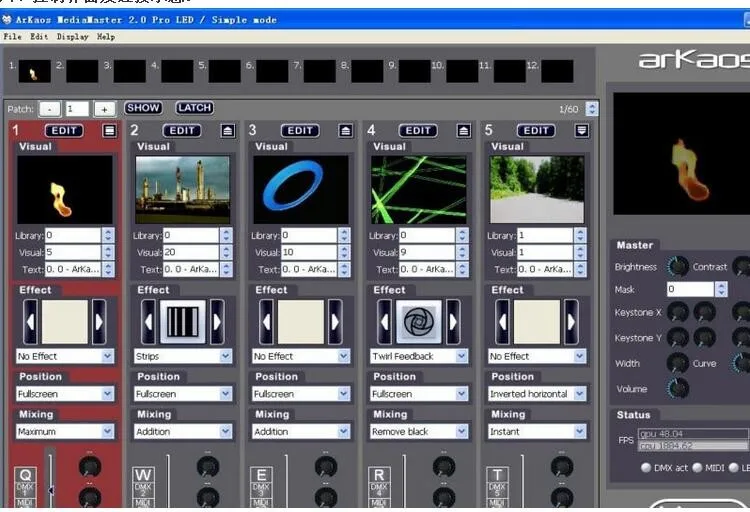Next effect arrow on layer 5

tap(571, 322)
